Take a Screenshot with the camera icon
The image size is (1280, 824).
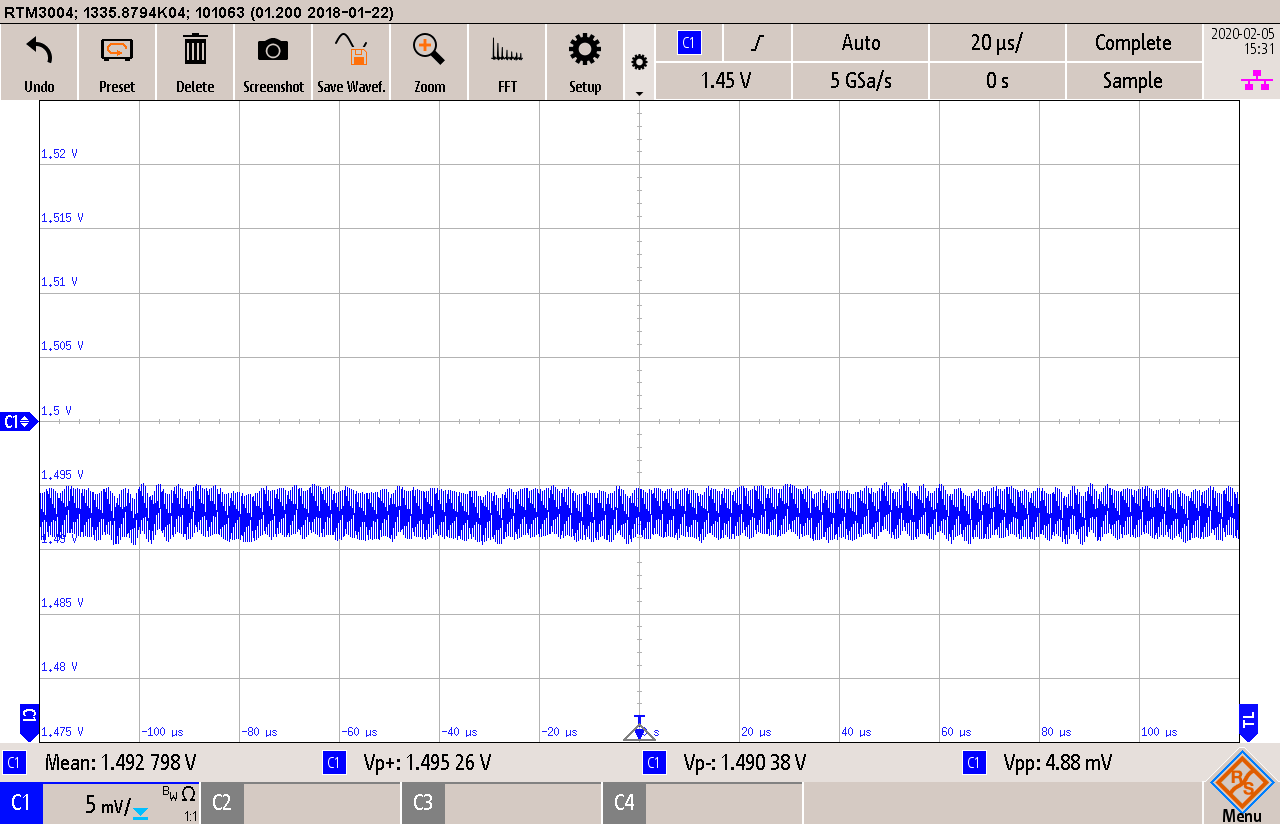(x=273, y=62)
